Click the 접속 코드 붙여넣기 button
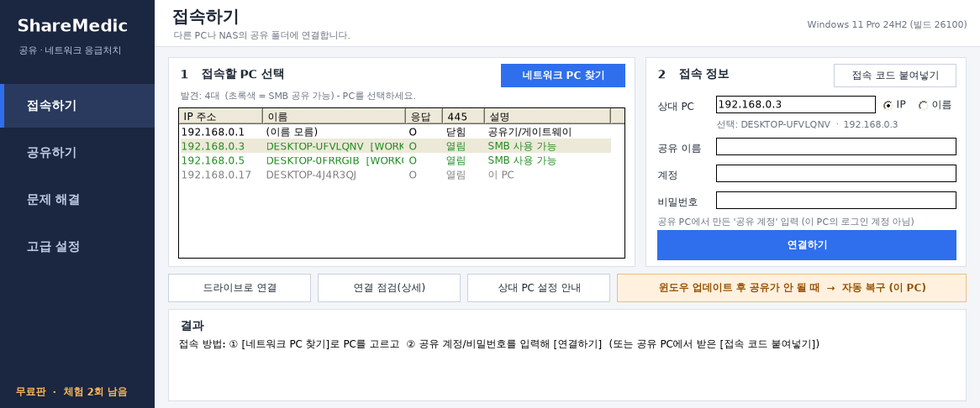 pos(895,76)
